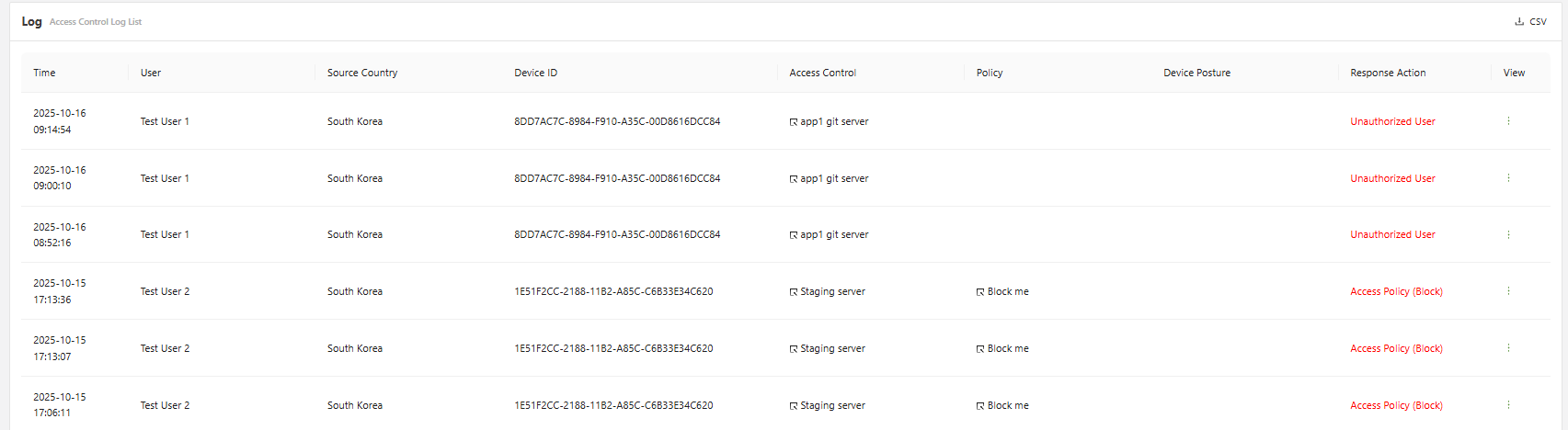Viewport: 1568px width, 430px height.
Task: Click the Response Action column header
Action: click(1388, 73)
